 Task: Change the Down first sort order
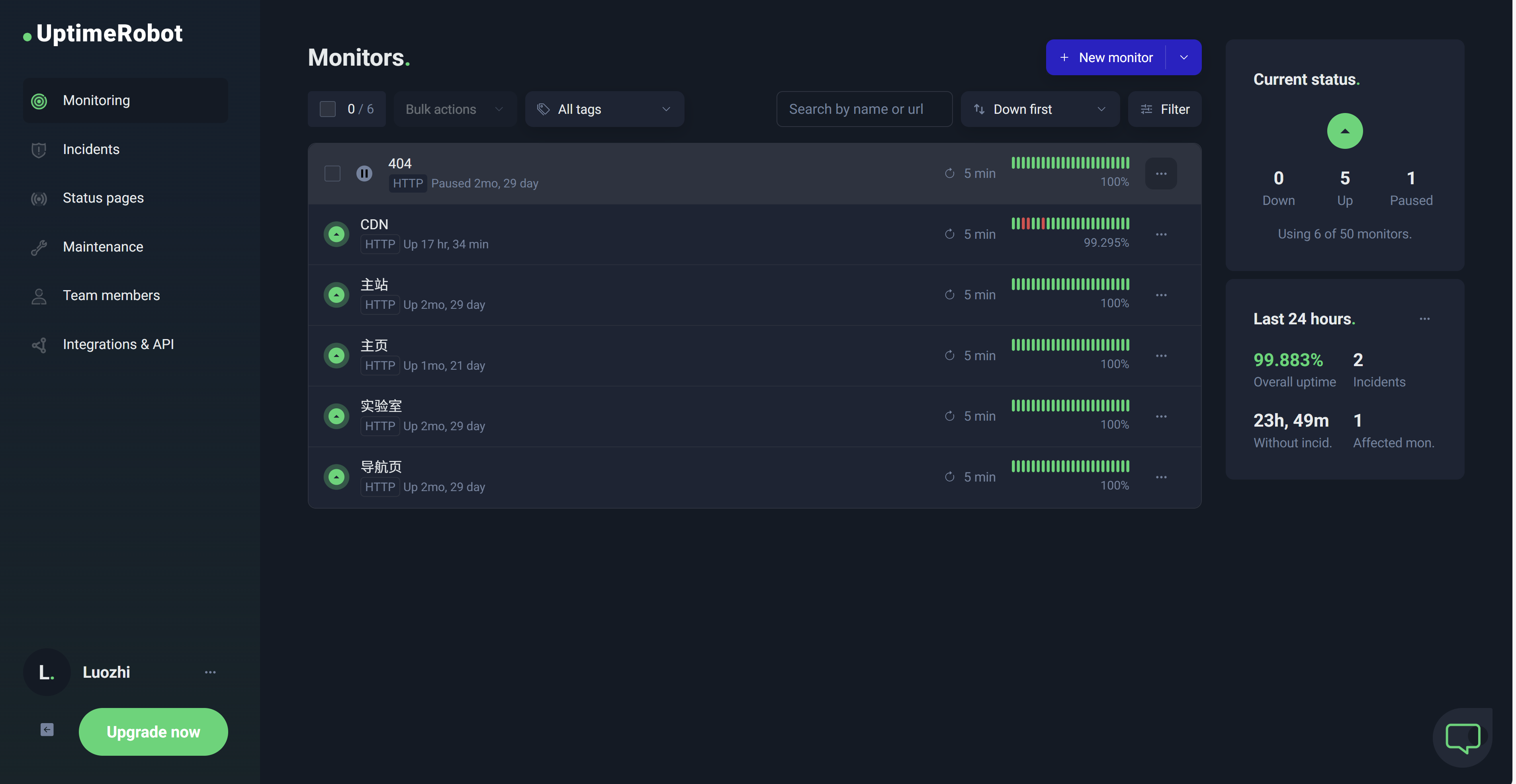(1039, 109)
